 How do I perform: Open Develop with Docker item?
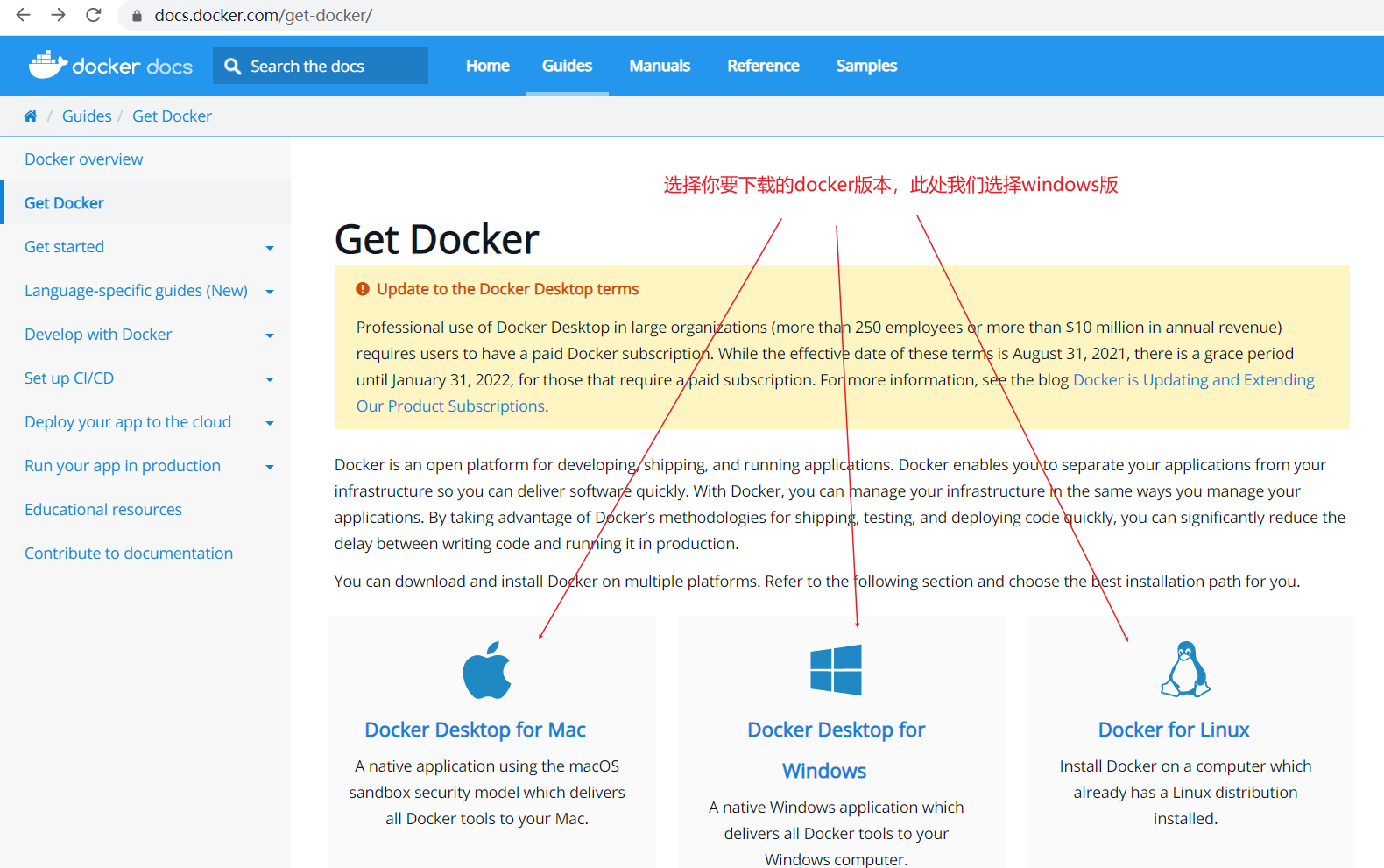click(98, 335)
